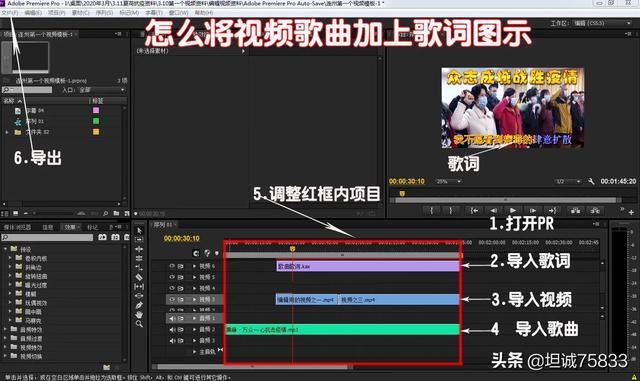
Task: Click the Lift button in program monitor
Action: tap(576, 211)
